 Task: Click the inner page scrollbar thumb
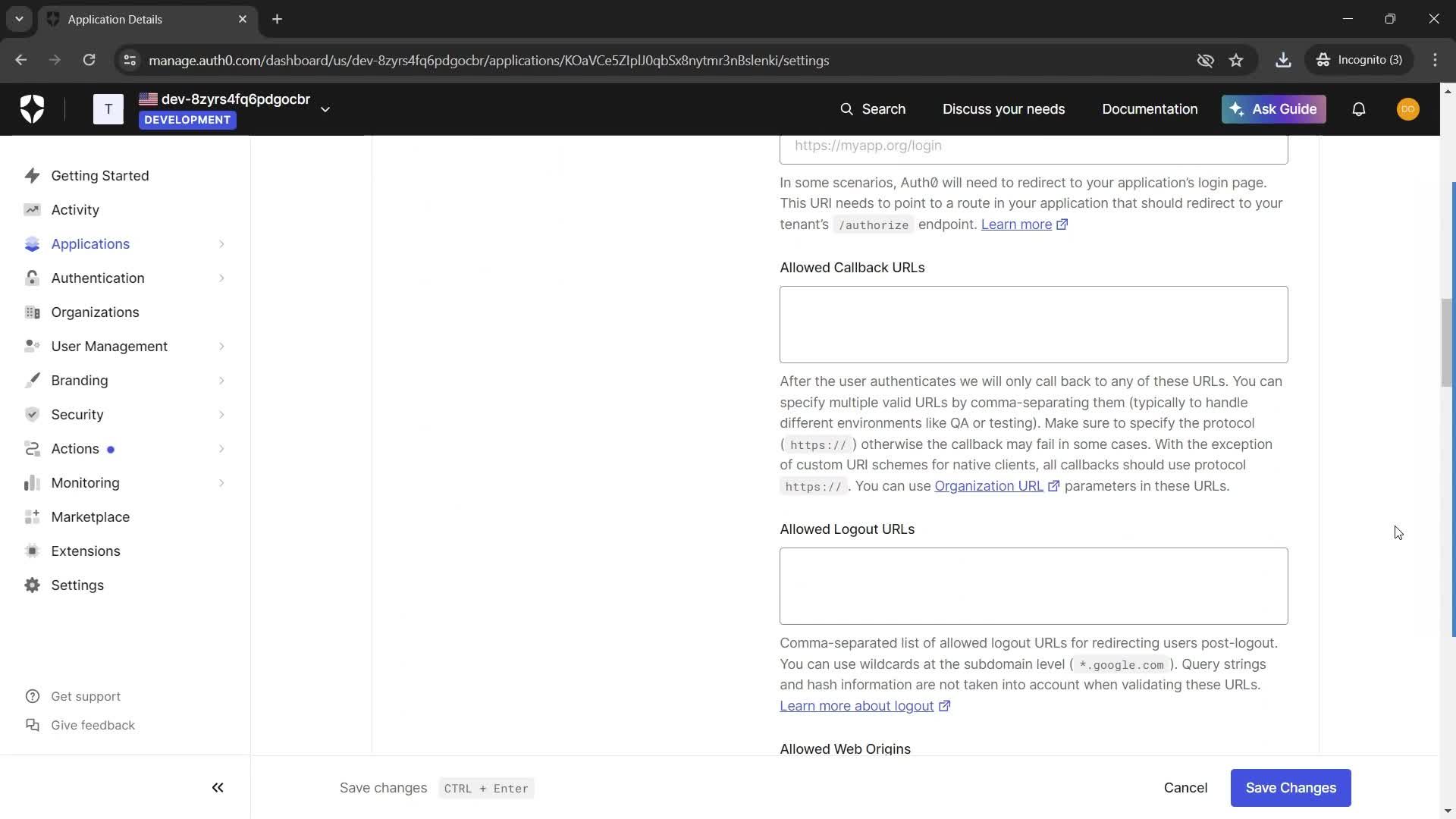[1447, 343]
